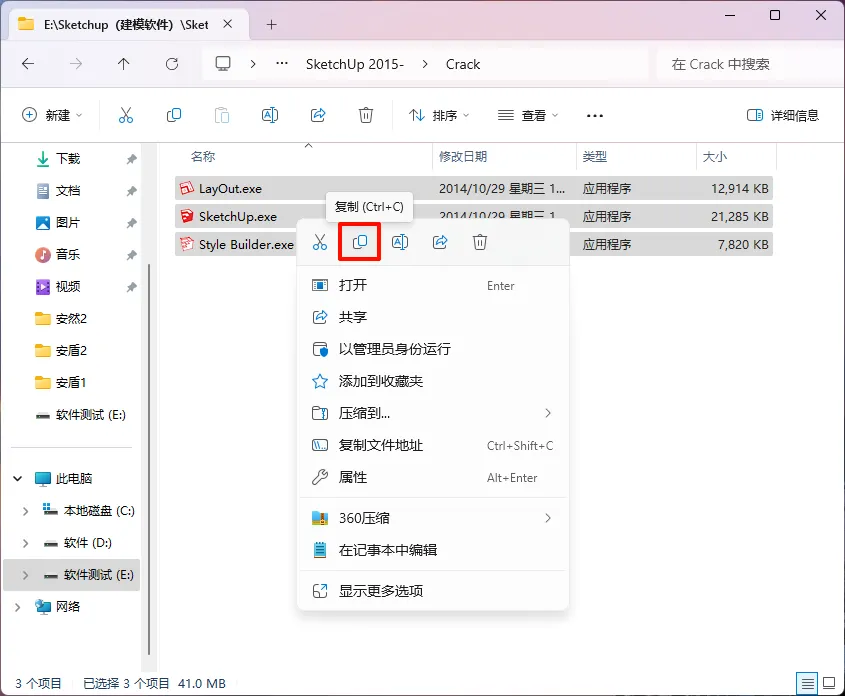Refresh the current folder
845x696 pixels.
[172, 64]
